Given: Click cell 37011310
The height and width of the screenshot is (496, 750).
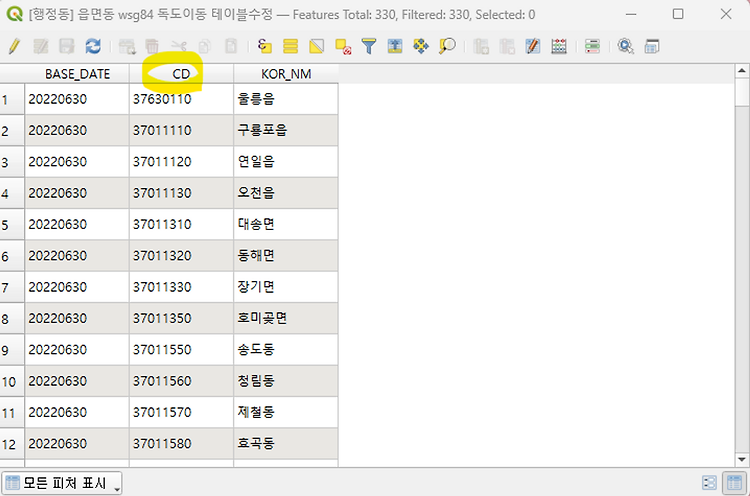Looking at the screenshot, I should tap(181, 224).
